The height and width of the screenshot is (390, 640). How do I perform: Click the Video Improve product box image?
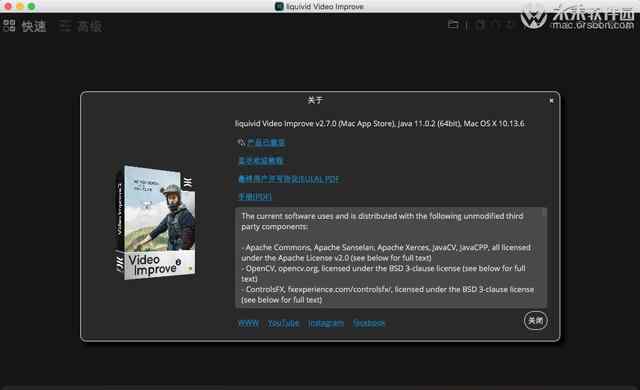coord(156,222)
